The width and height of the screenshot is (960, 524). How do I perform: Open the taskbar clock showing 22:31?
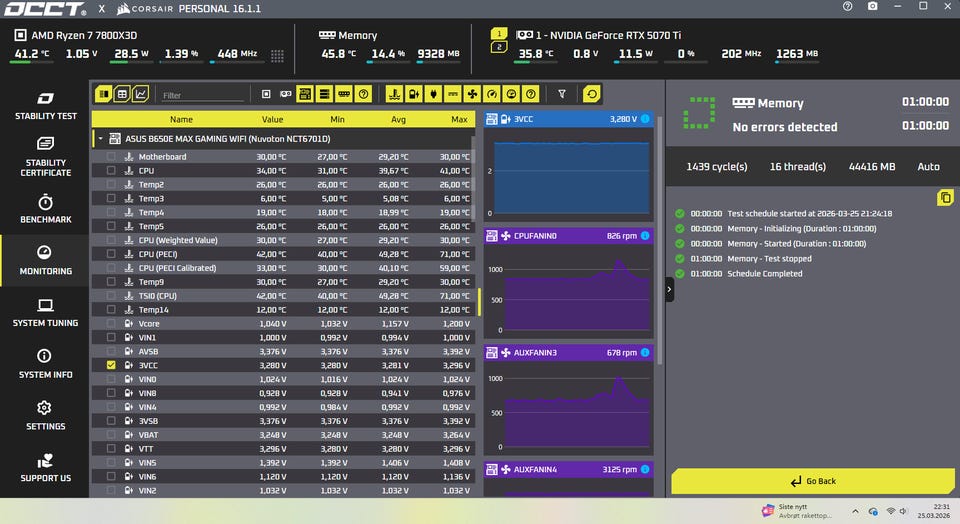pyautogui.click(x=934, y=511)
